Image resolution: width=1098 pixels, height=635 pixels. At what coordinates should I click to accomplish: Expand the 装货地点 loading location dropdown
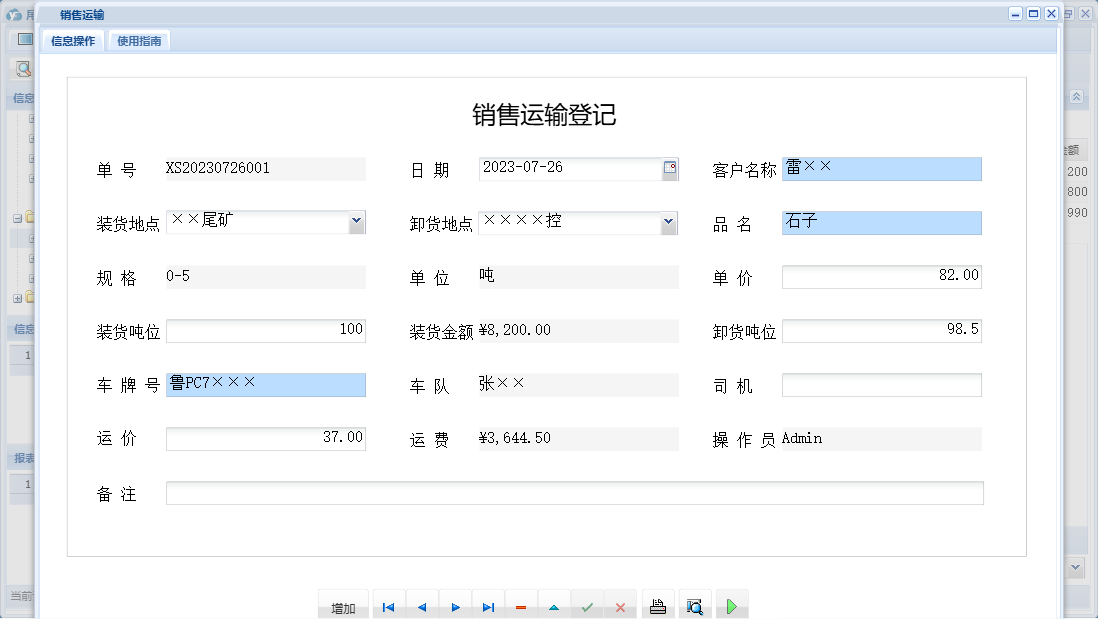pyautogui.click(x=355, y=222)
